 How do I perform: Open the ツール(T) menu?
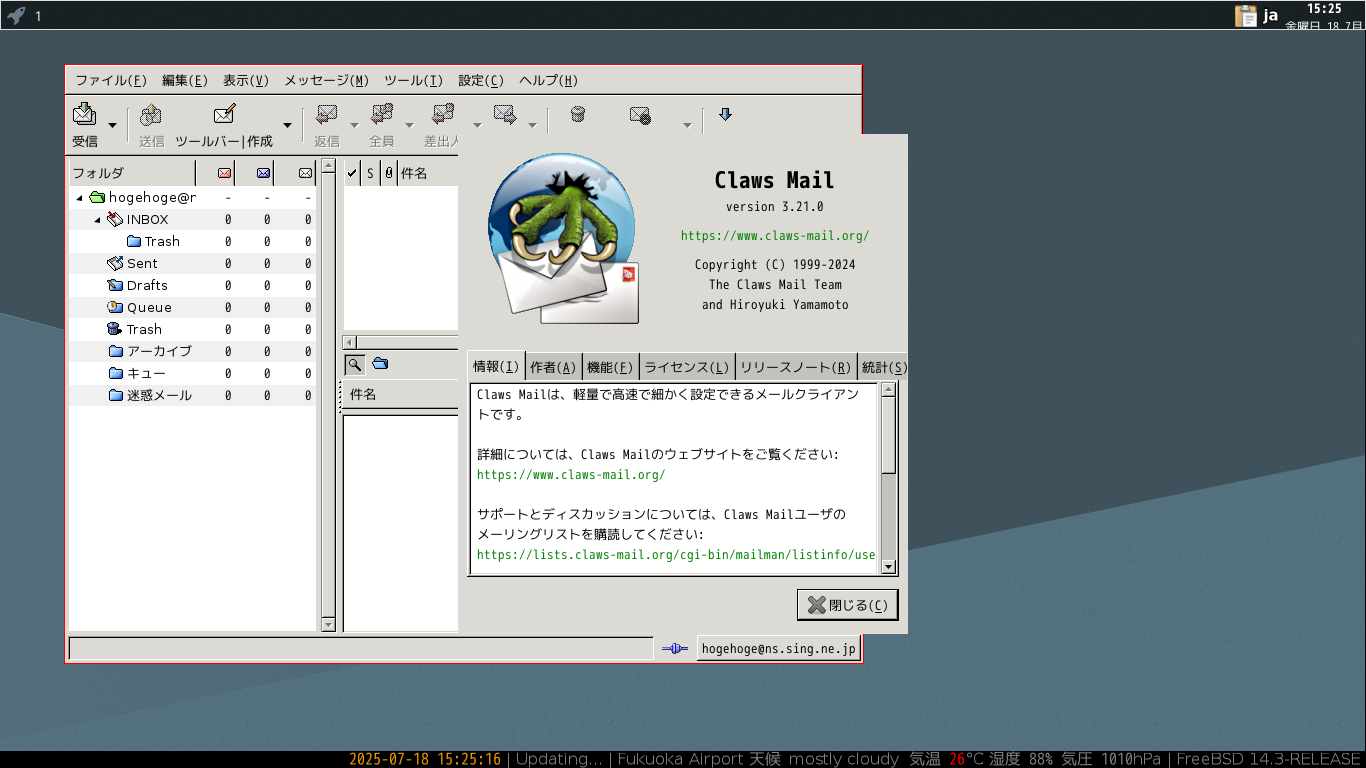pos(413,81)
